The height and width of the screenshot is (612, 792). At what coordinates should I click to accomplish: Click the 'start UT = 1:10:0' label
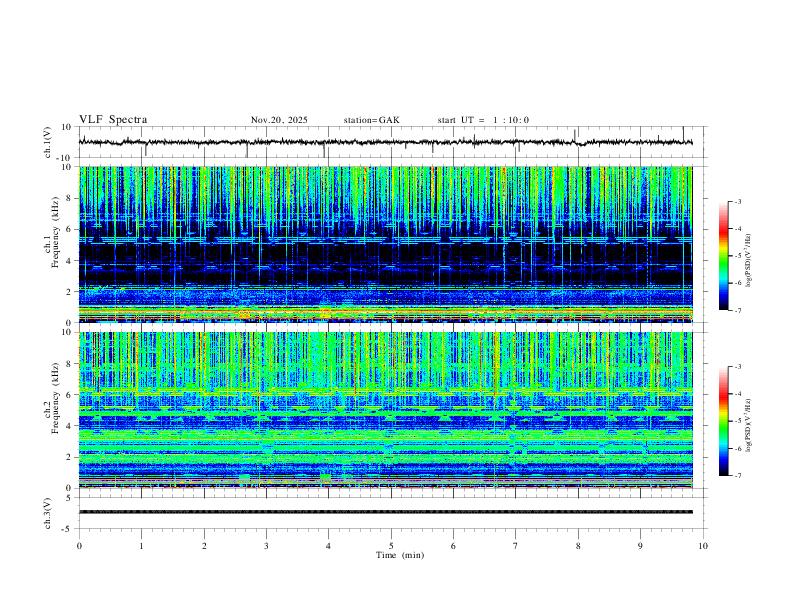point(483,120)
